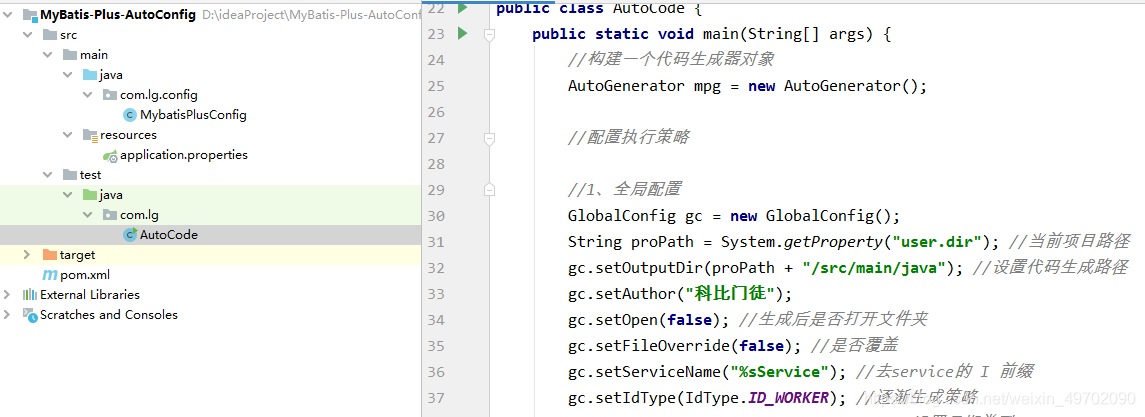Screen dimensions: 1145x417
Task: Collapse the com.lg package node
Action: [x=88, y=215]
